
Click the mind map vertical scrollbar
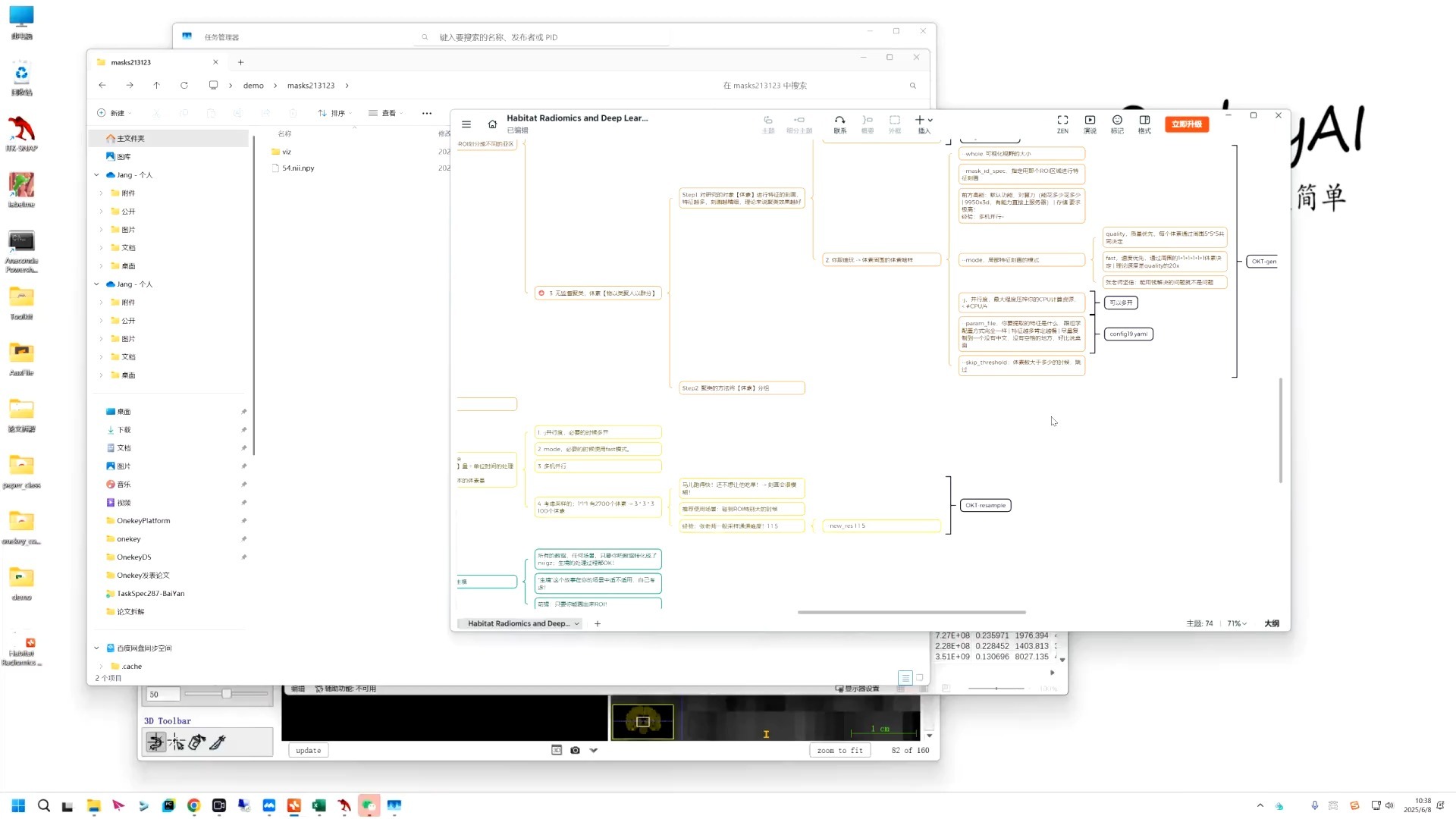(1281, 430)
